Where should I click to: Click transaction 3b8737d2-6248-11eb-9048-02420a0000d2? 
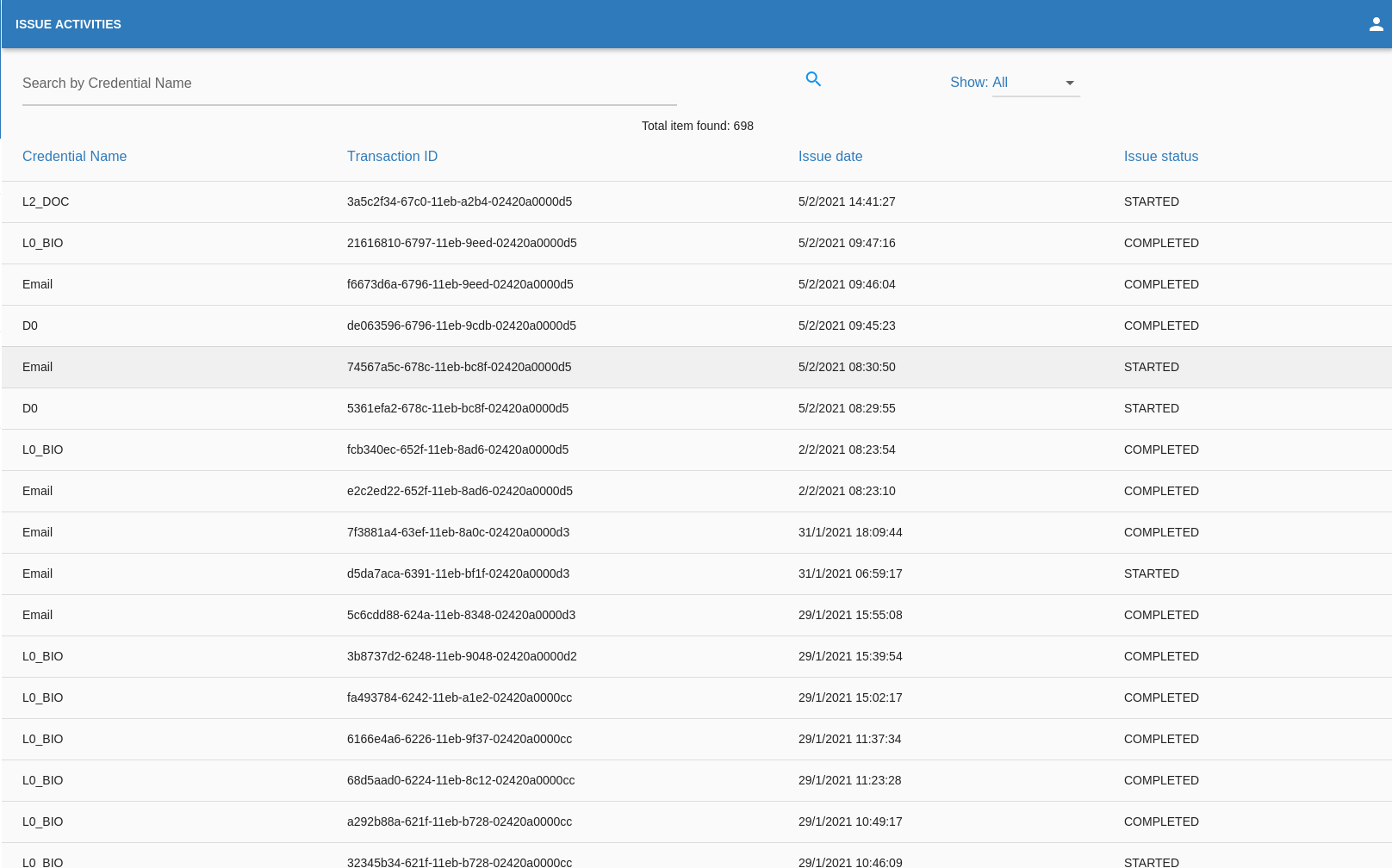click(x=462, y=656)
